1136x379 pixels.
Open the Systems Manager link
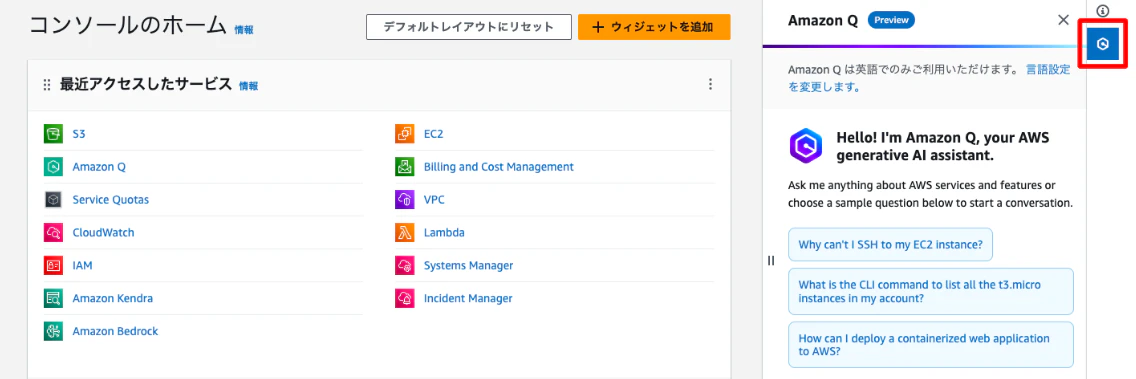469,266
